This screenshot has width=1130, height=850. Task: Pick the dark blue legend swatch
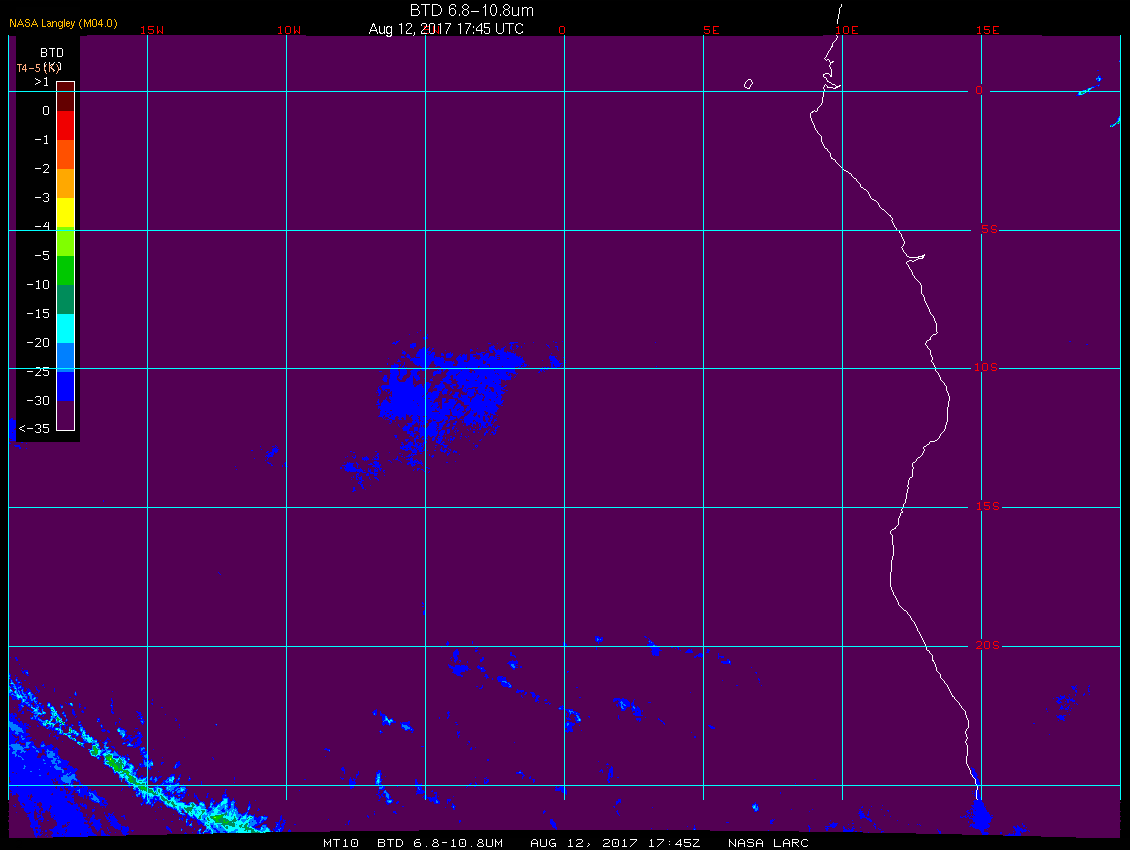click(x=66, y=386)
